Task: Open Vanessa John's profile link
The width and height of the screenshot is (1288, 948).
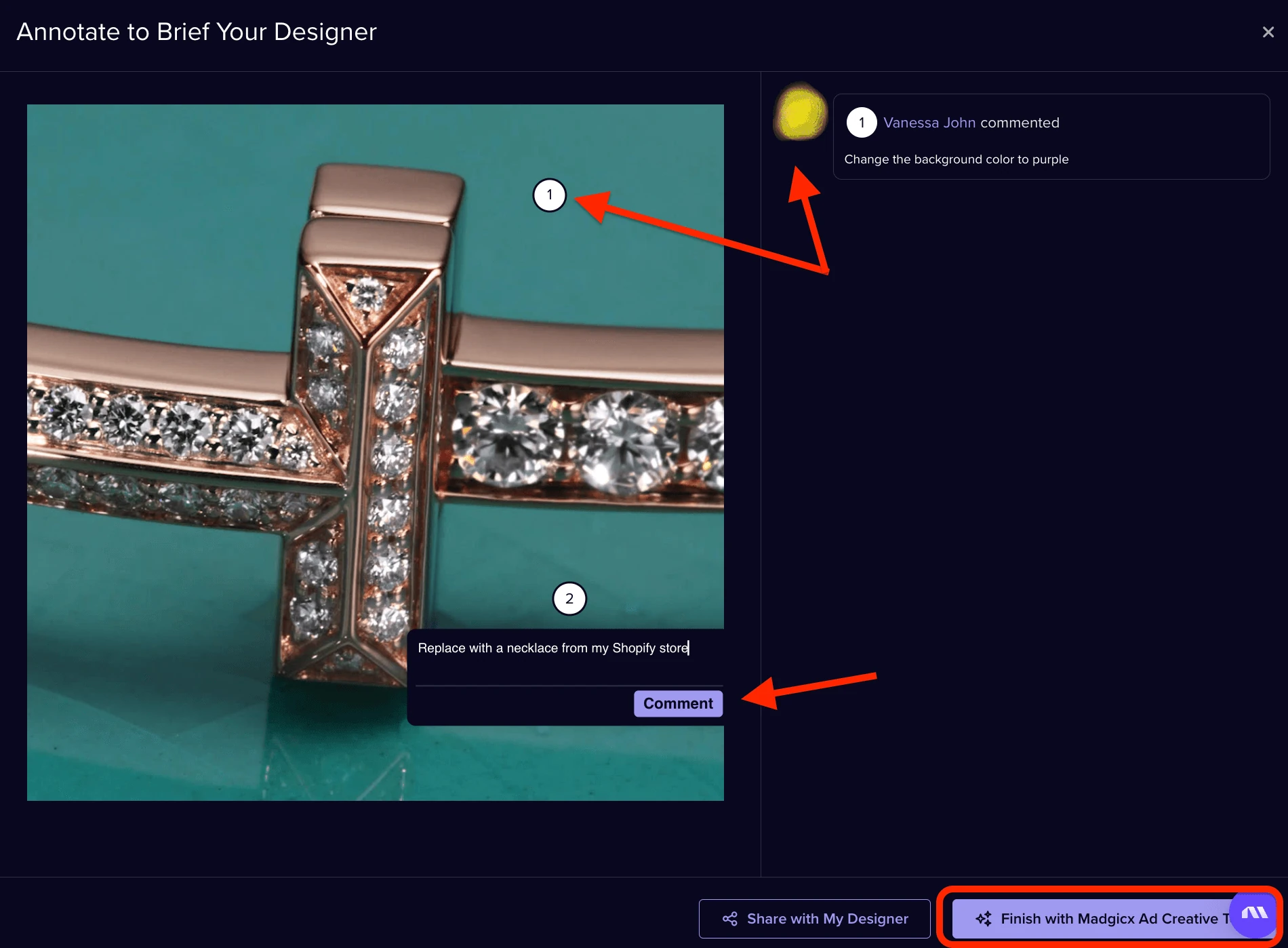Action: (x=929, y=123)
